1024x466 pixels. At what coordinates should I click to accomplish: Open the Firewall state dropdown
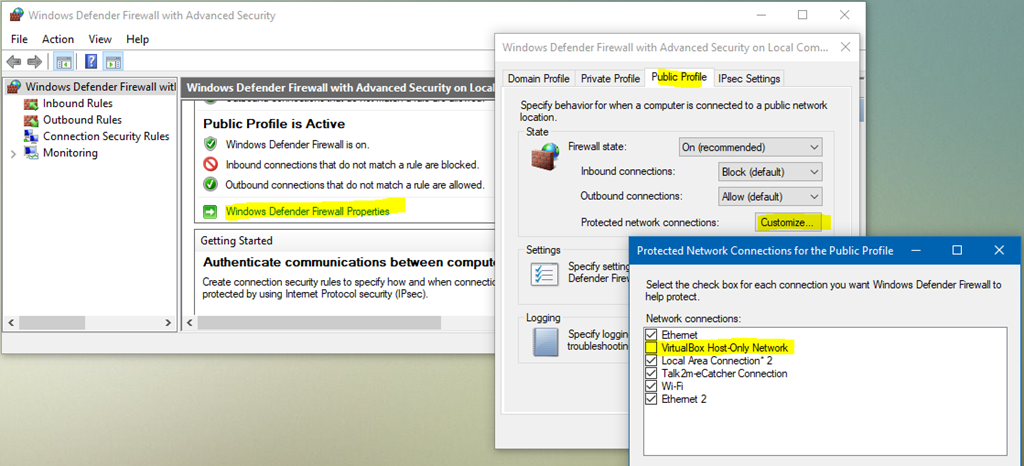(750, 148)
